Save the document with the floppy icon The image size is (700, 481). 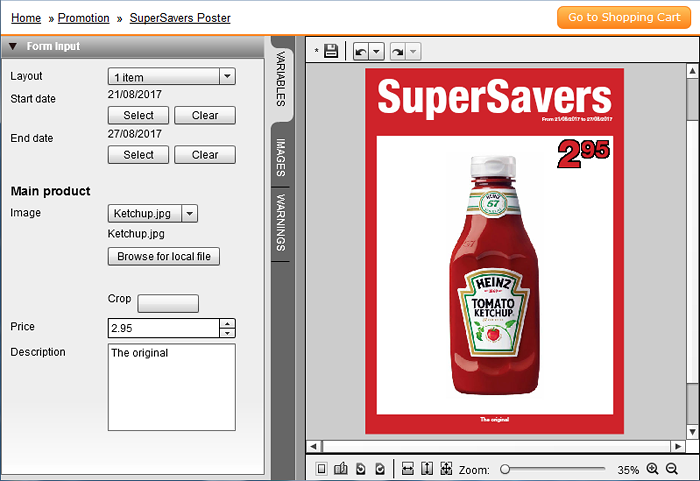[x=331, y=51]
